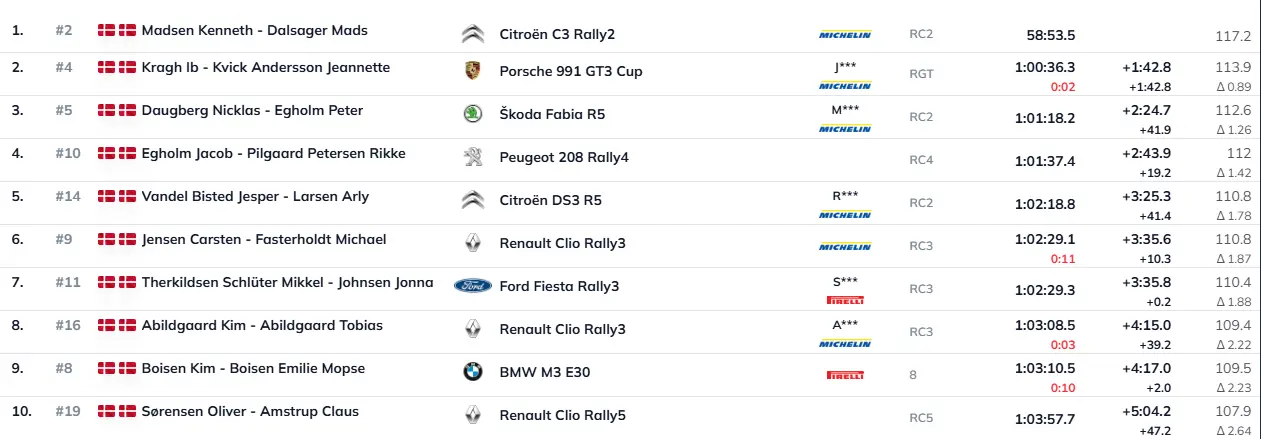1261x439 pixels.
Task: Click the Citroën DS3 R5 car name
Action: [552, 200]
